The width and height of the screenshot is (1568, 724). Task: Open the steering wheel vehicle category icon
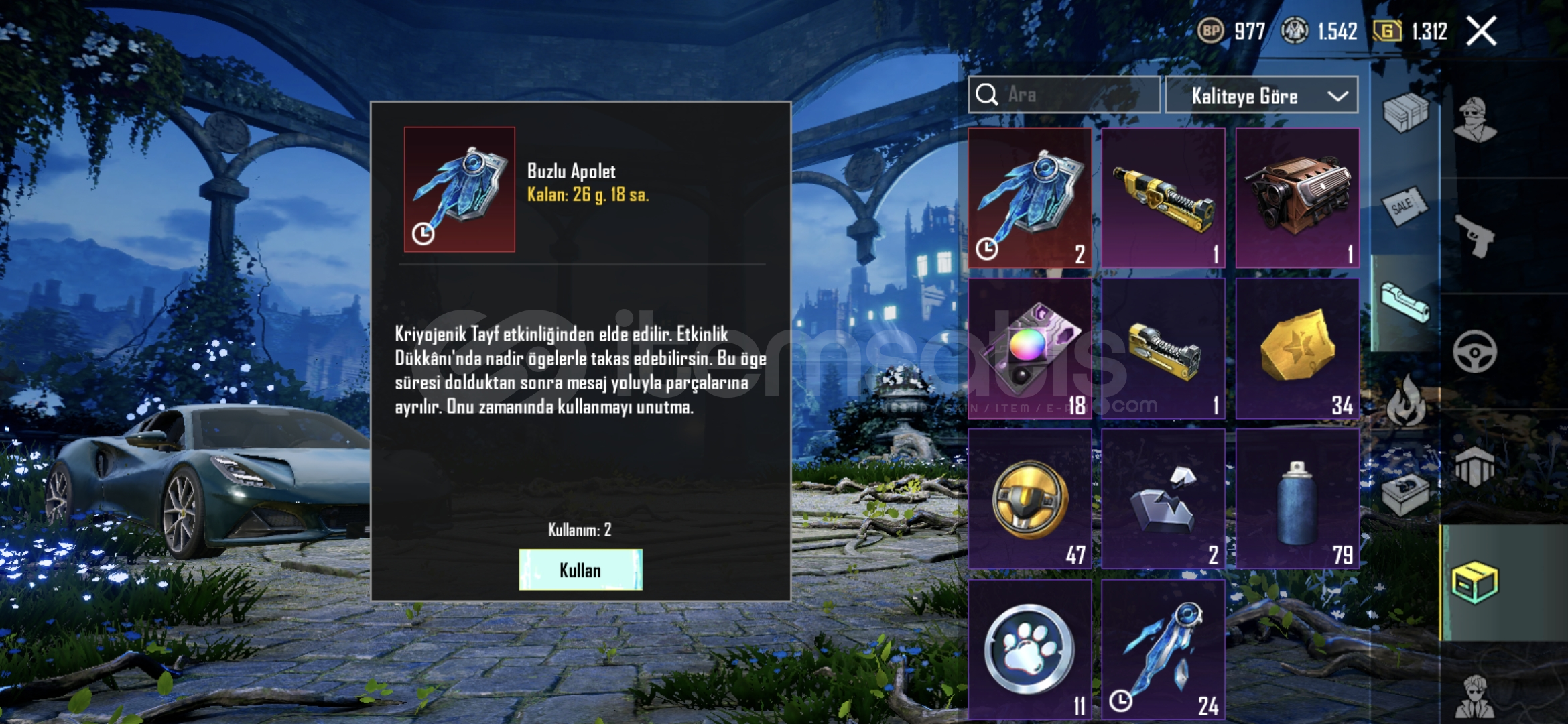tap(1475, 351)
